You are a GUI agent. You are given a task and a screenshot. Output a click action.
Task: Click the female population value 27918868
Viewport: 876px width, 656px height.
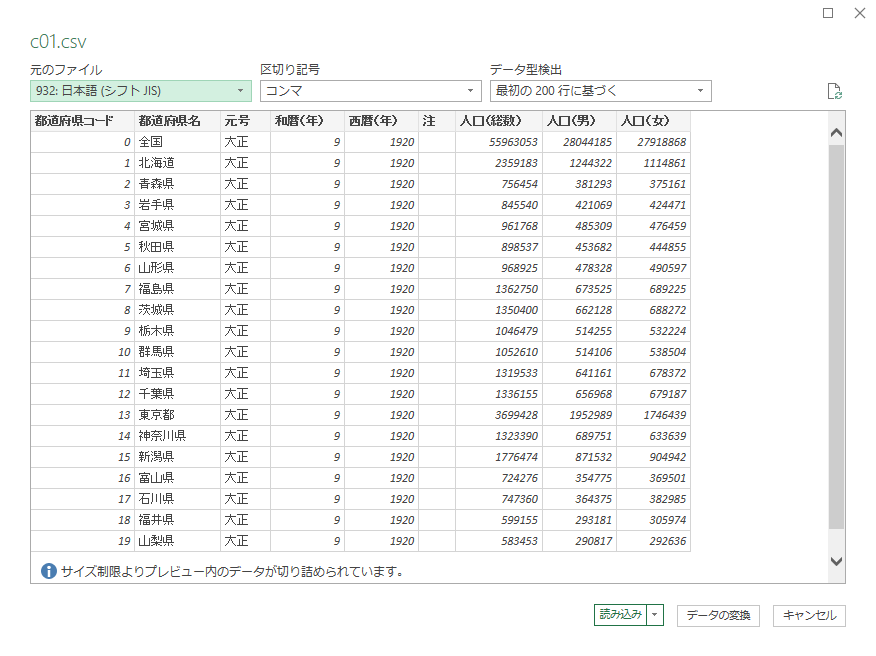click(653, 142)
